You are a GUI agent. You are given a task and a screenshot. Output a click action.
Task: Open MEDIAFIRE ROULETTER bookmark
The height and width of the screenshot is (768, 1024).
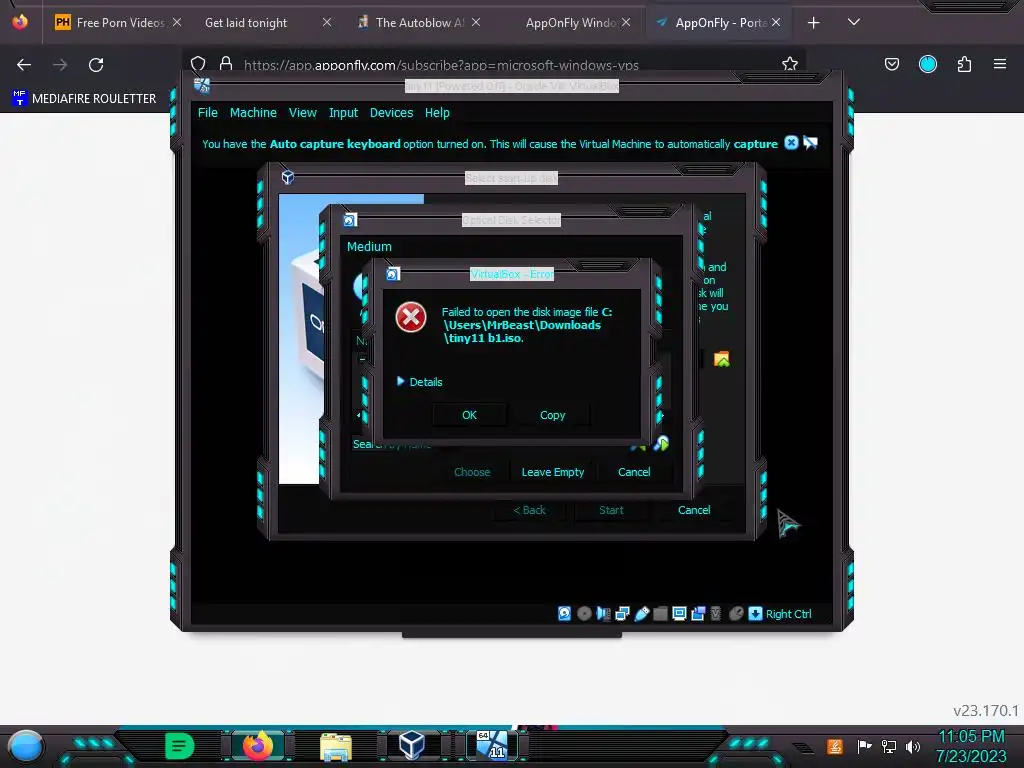(x=84, y=98)
